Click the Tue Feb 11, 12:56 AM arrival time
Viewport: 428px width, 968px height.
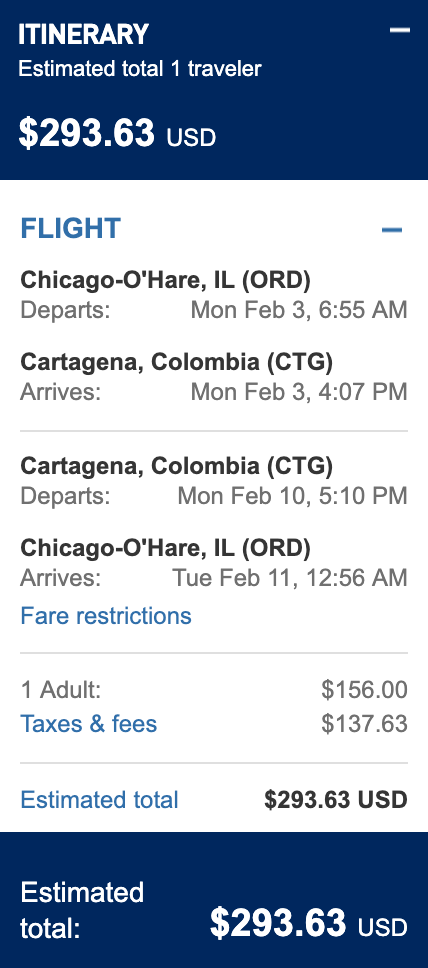click(290, 578)
